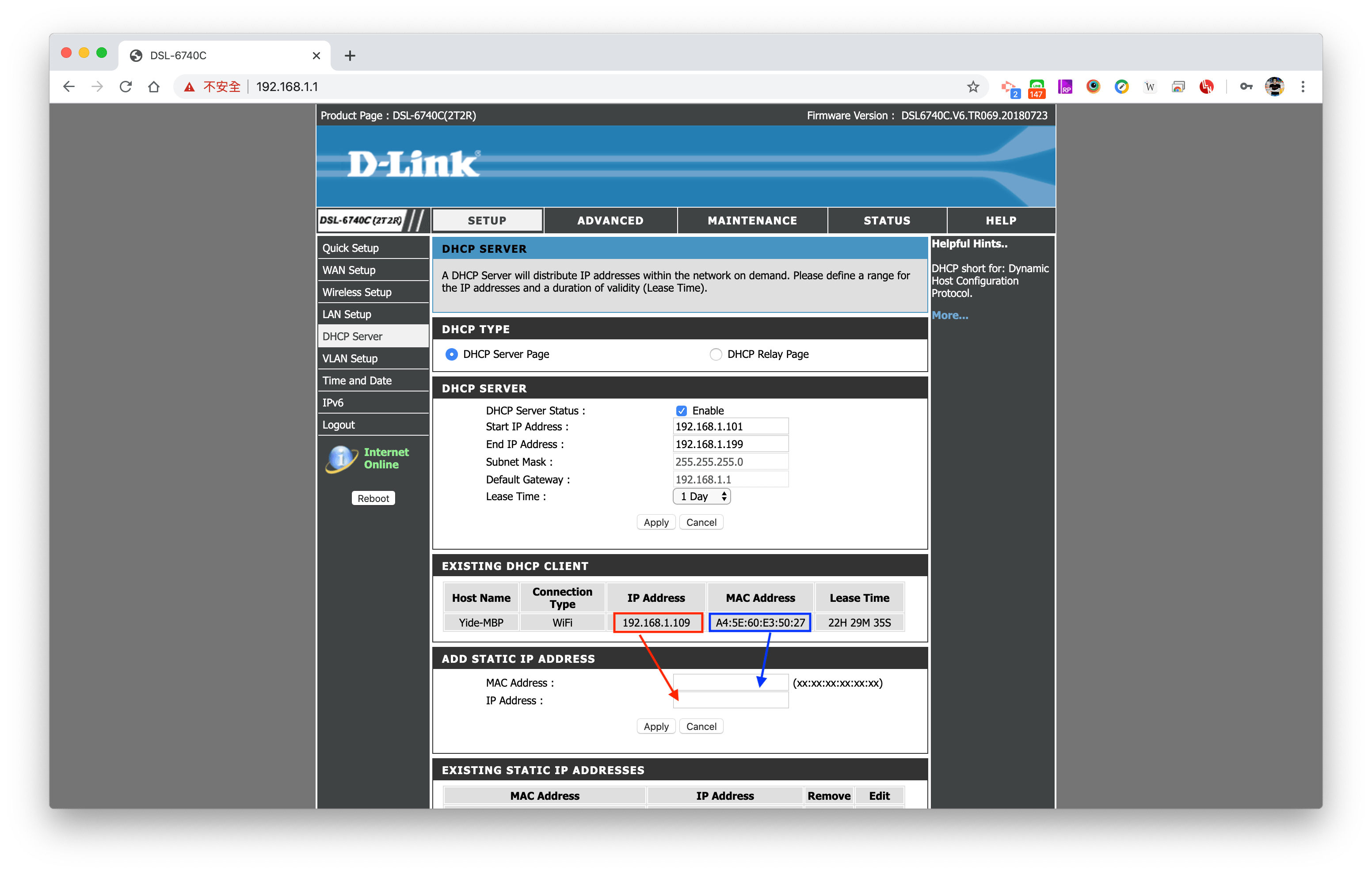Reload the page with the refresh icon

[x=126, y=87]
